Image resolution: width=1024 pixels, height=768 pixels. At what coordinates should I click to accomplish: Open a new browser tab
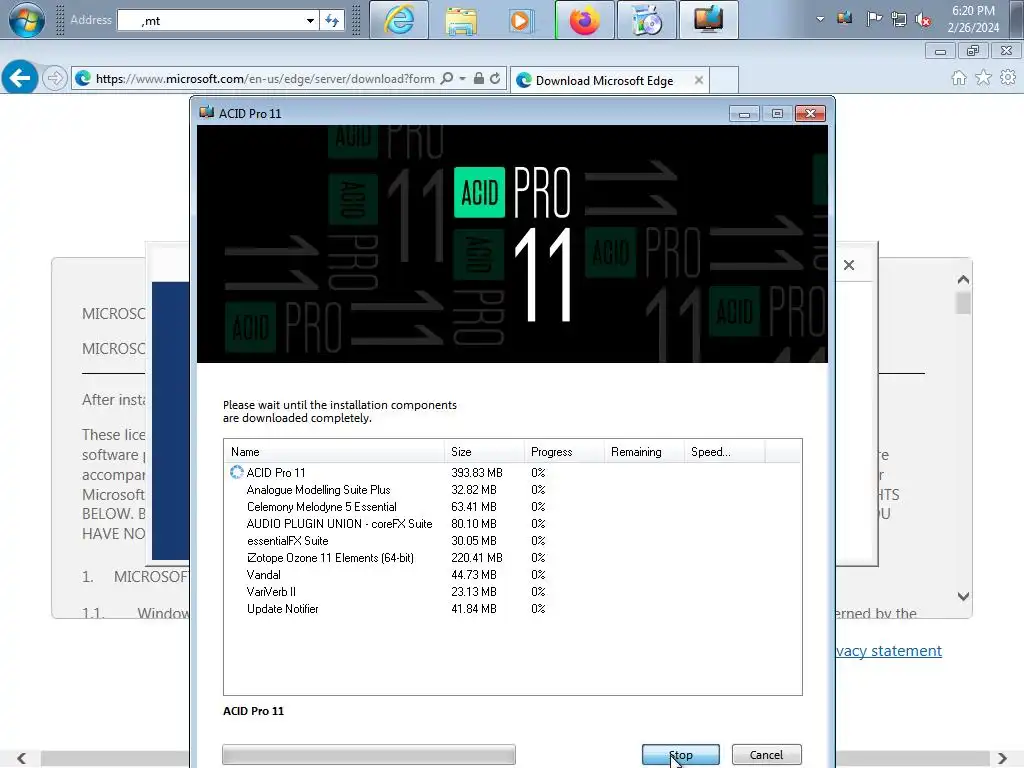pos(724,80)
